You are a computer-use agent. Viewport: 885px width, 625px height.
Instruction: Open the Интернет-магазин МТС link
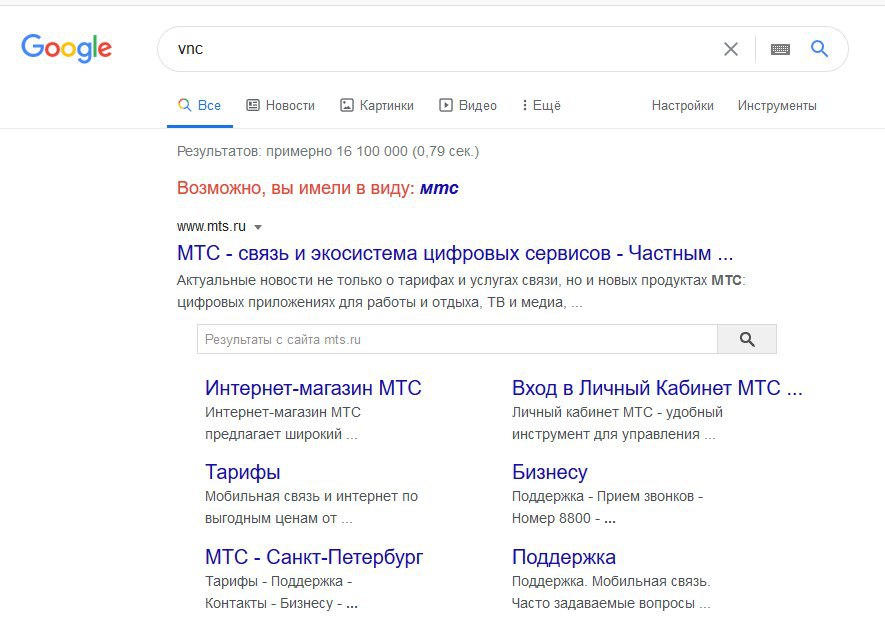click(x=313, y=388)
